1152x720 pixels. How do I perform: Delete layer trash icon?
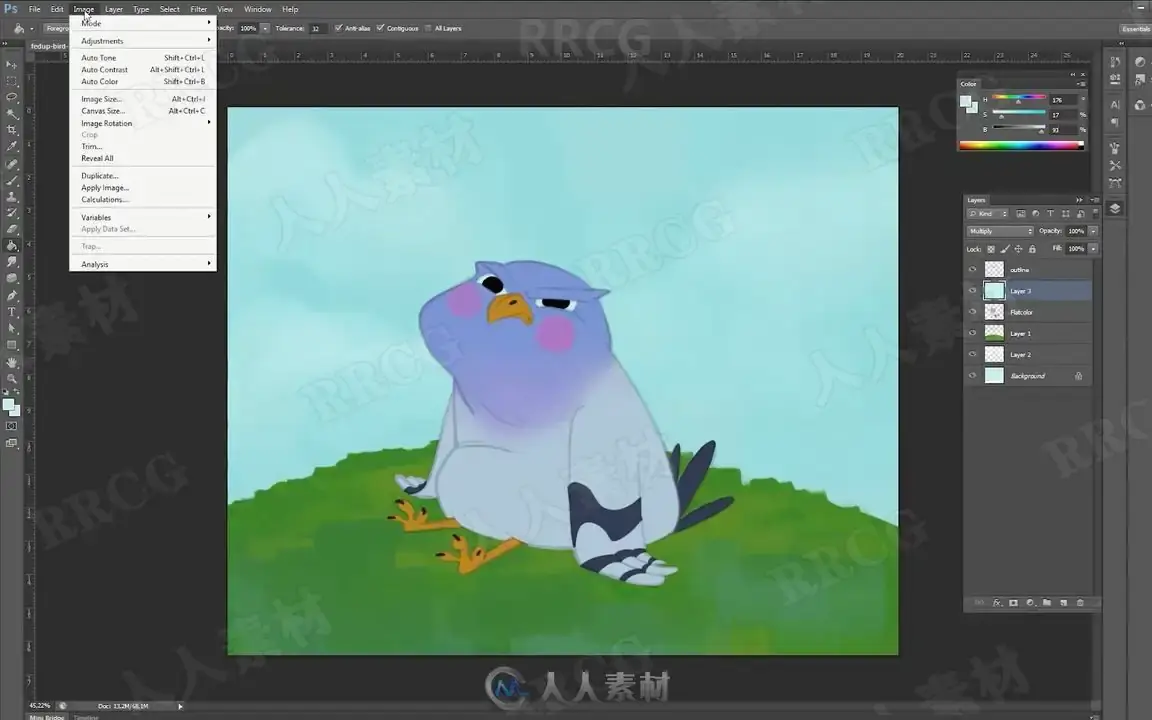click(x=1080, y=602)
